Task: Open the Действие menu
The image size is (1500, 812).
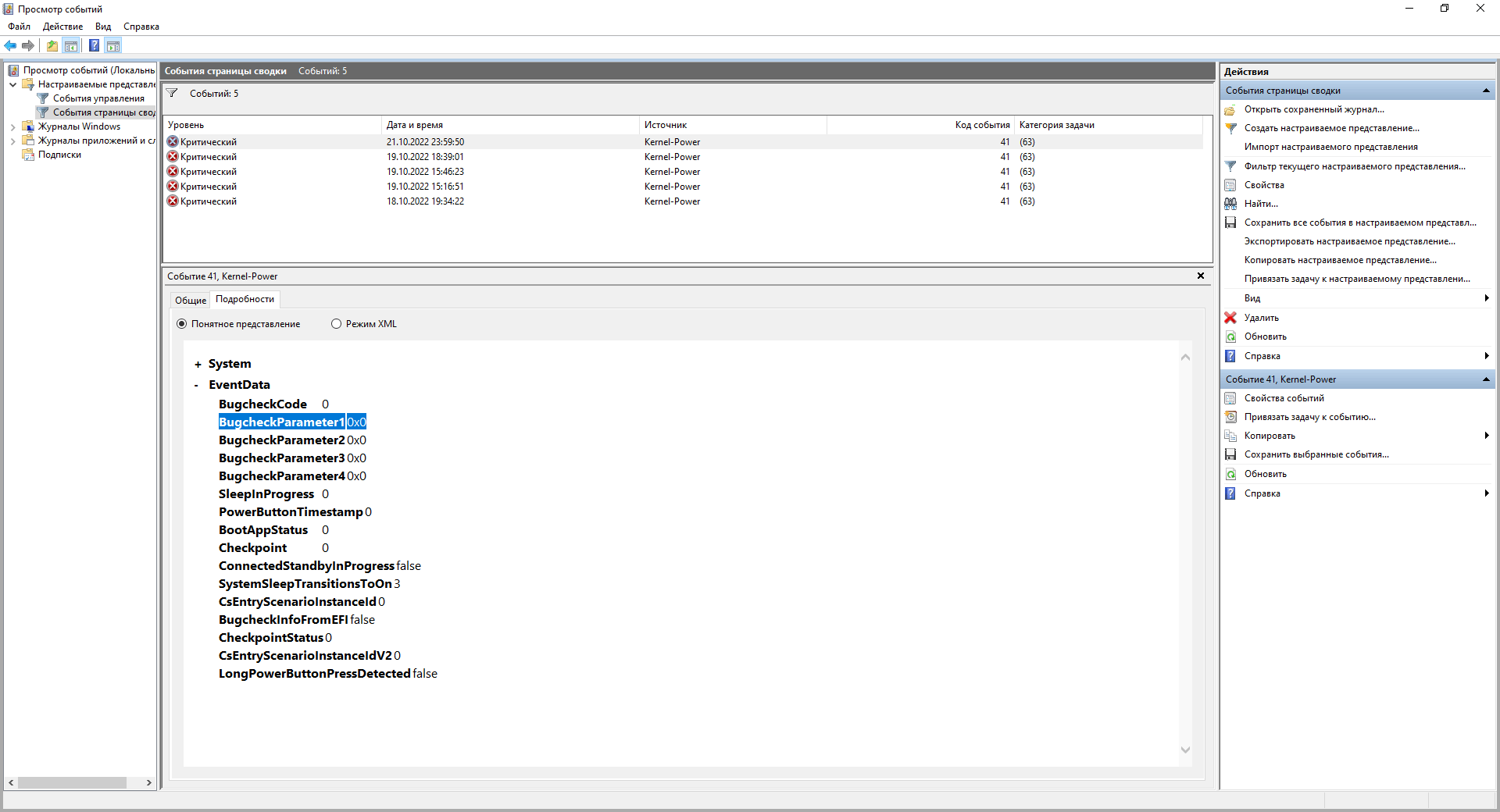Action: [62, 27]
